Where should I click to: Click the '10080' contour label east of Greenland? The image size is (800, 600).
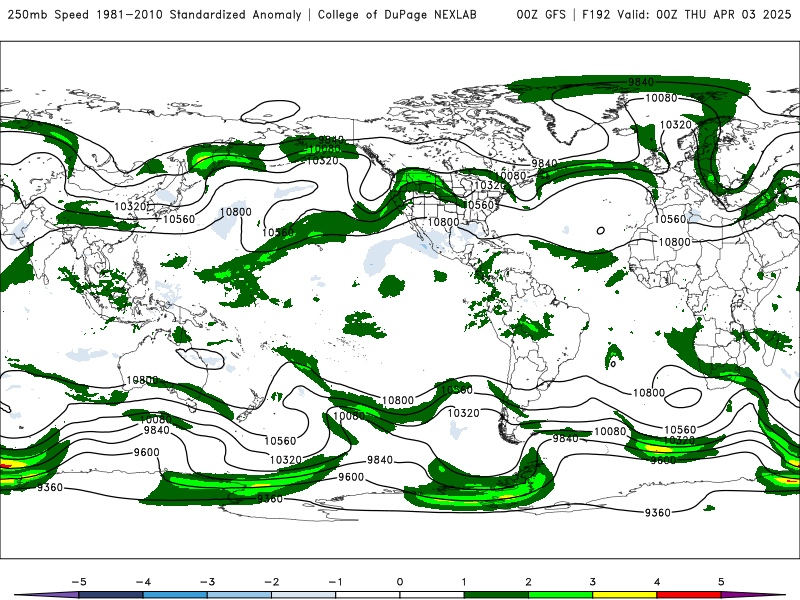tap(661, 98)
